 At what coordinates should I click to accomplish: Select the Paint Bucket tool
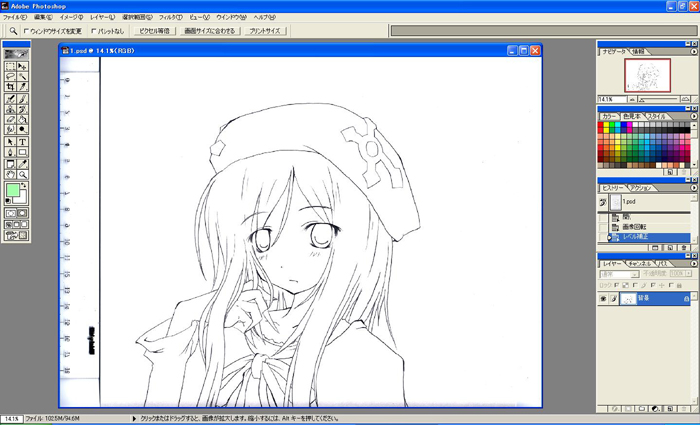point(22,119)
